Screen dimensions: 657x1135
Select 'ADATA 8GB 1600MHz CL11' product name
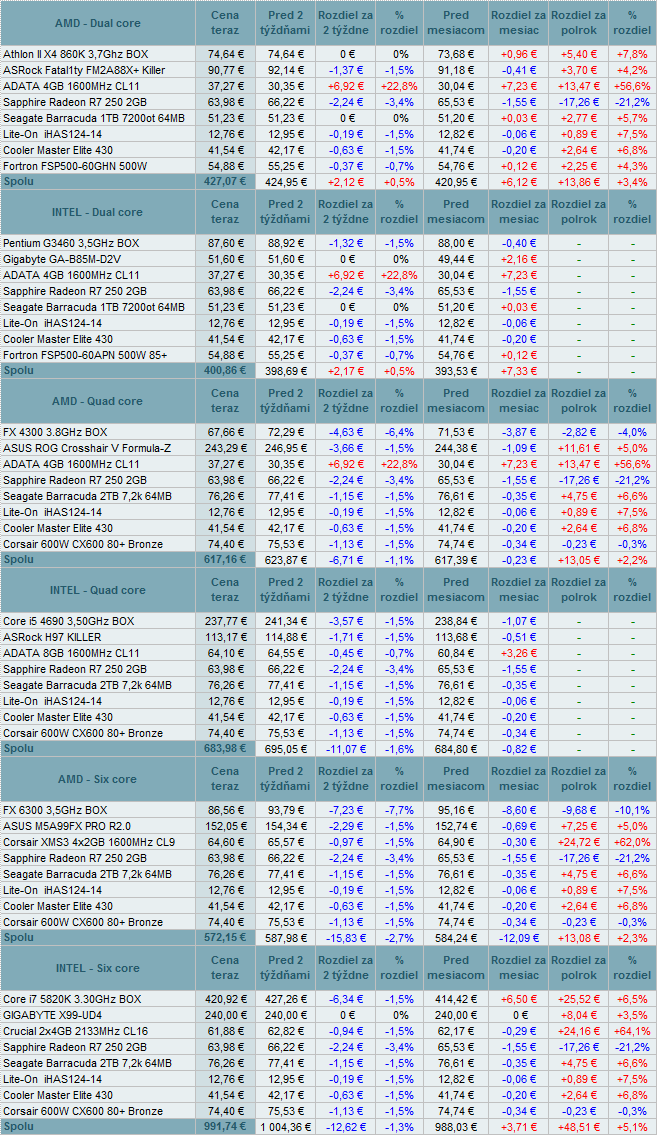(72, 653)
